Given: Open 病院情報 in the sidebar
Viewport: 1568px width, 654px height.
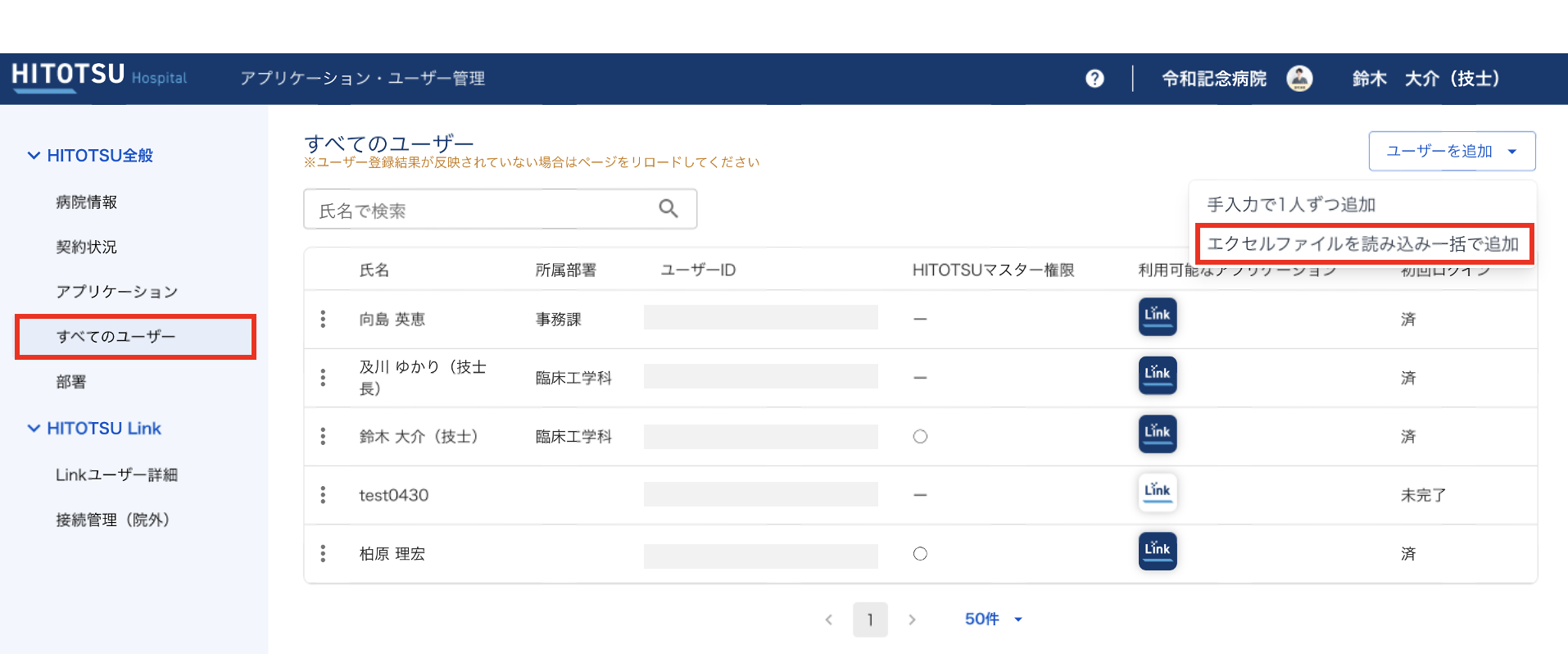Looking at the screenshot, I should [x=87, y=202].
